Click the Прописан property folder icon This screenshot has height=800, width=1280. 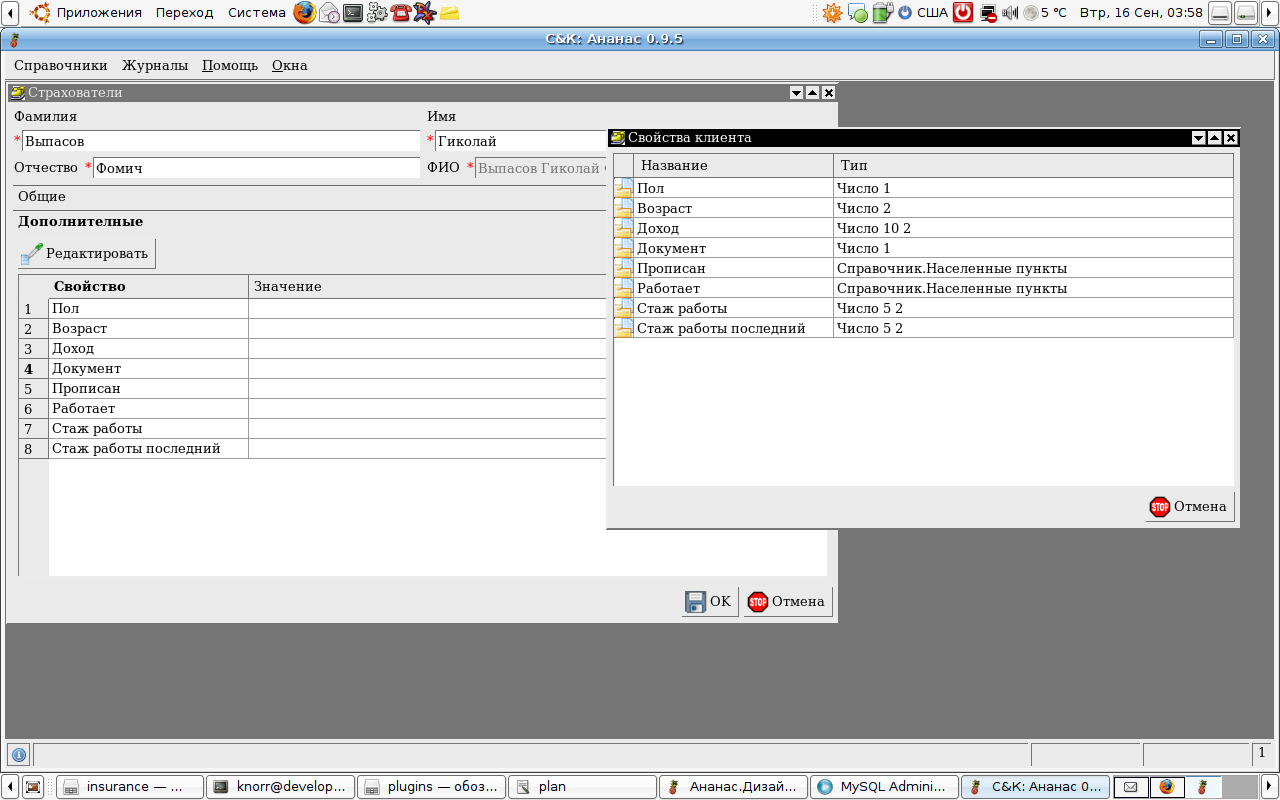click(x=624, y=268)
